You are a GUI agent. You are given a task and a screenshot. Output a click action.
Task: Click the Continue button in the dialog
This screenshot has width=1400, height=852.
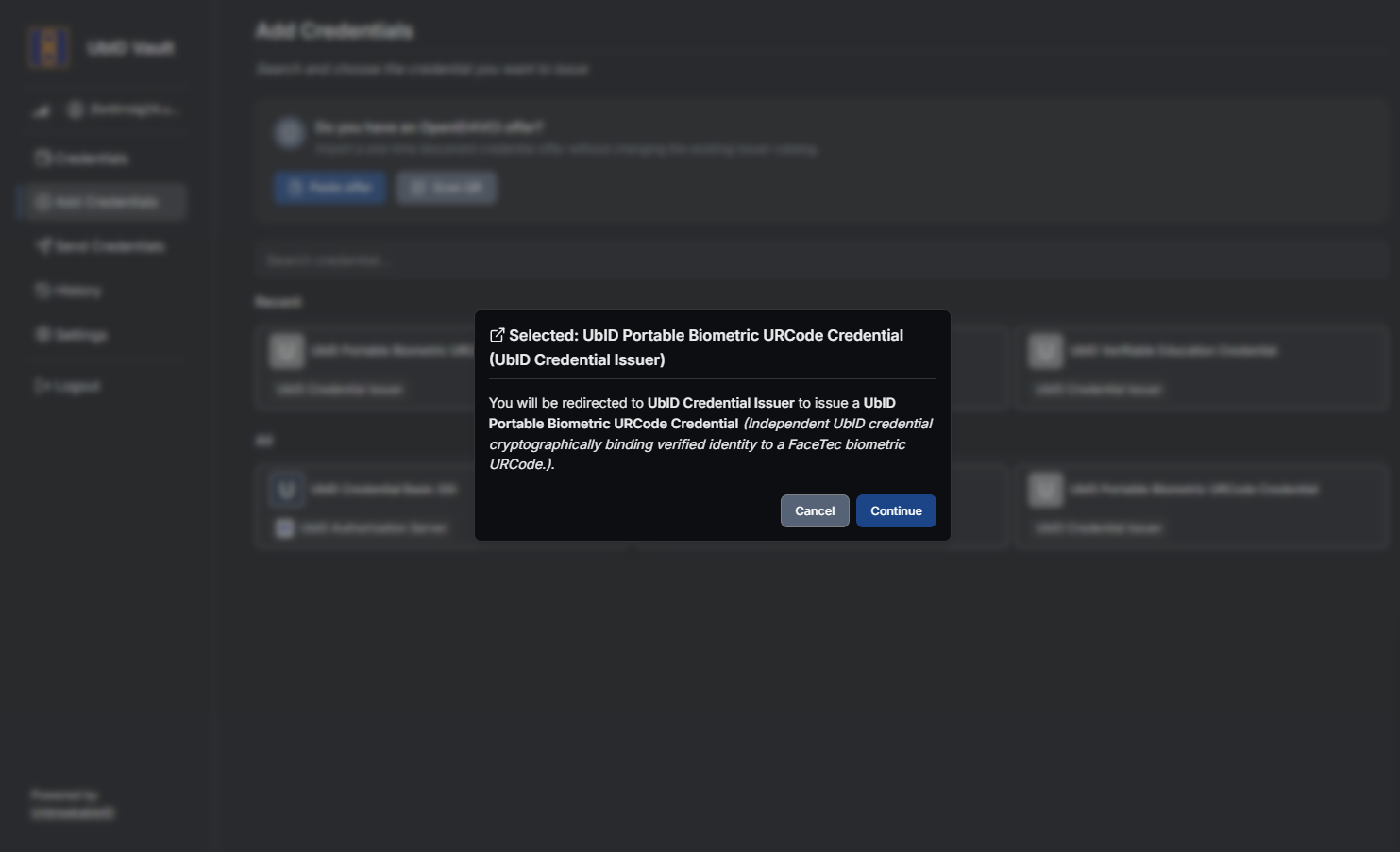tap(896, 510)
